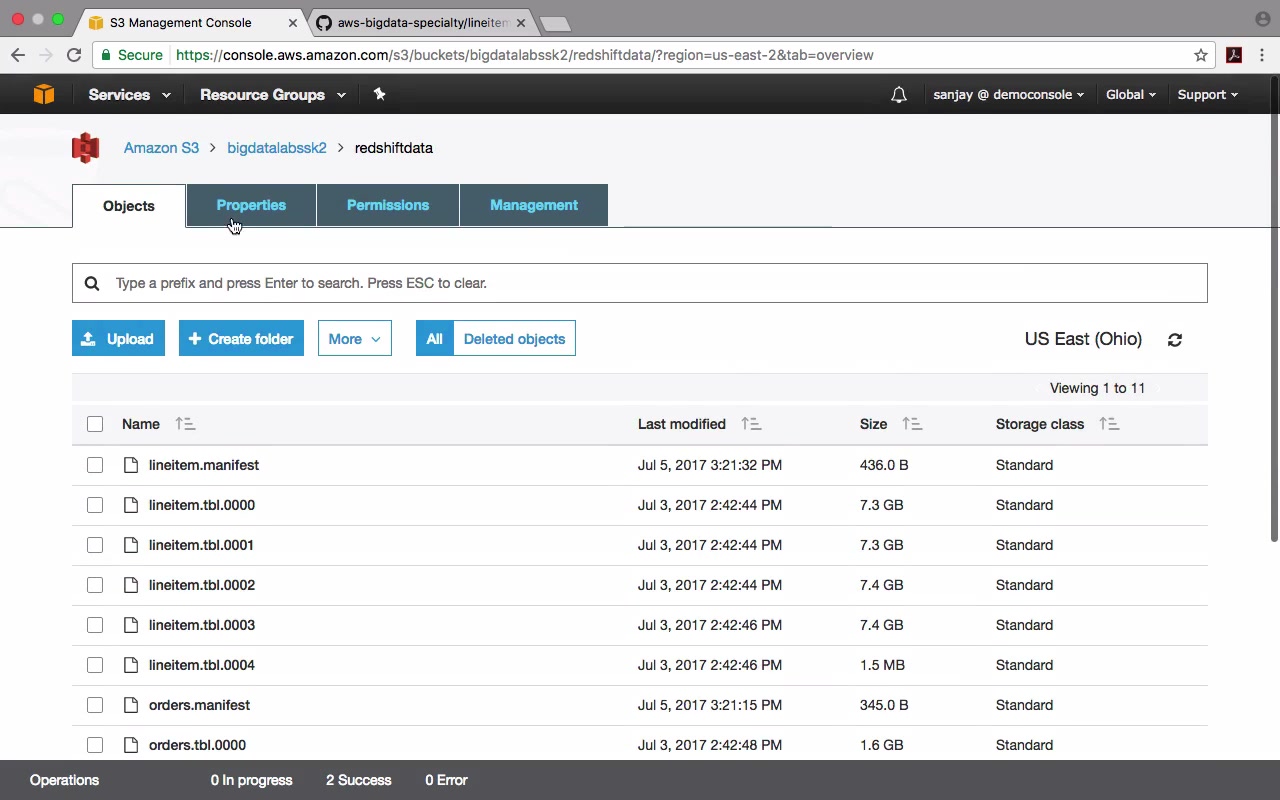Bookmark this page with the star

click(1201, 55)
